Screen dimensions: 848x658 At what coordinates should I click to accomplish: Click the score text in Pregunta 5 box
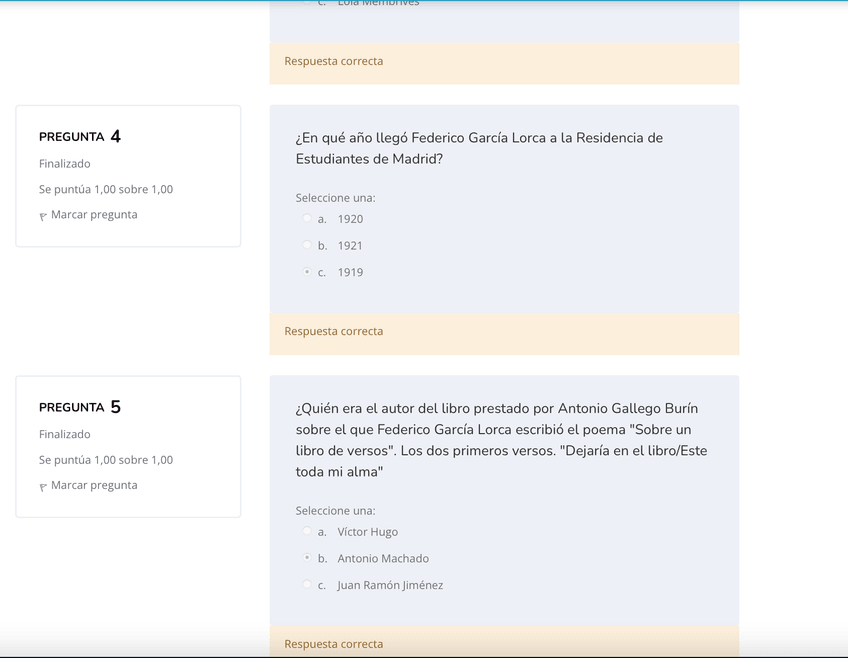[106, 460]
